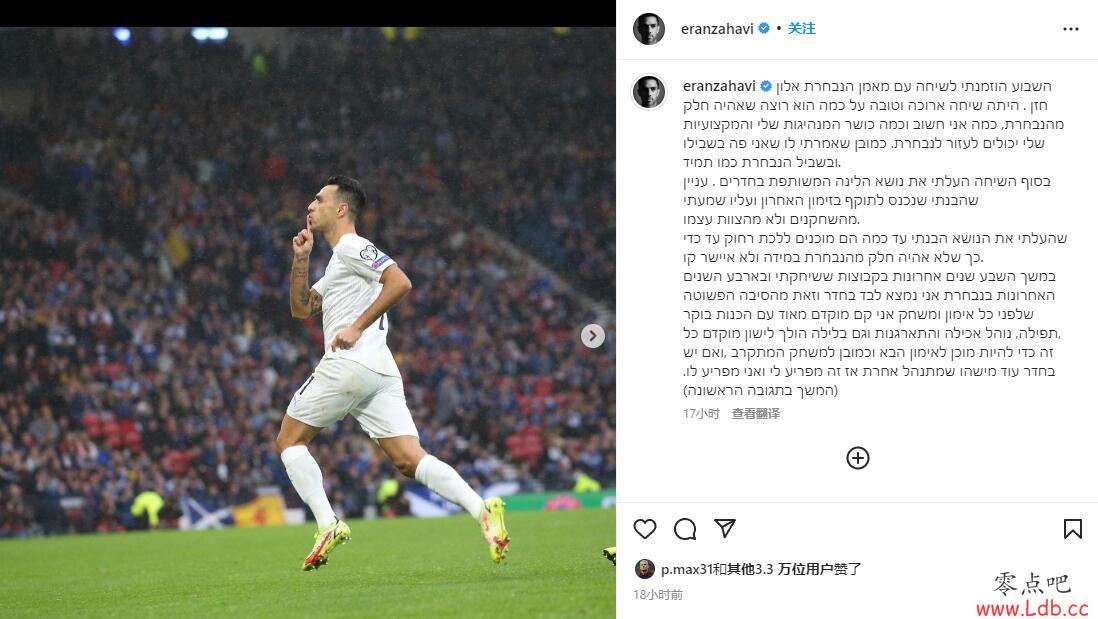Save the post with the bookmark icon
1098x619 pixels.
point(1072,529)
